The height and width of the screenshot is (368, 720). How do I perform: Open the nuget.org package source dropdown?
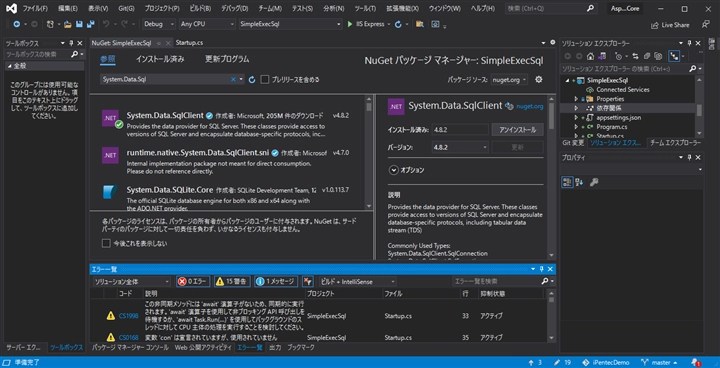(509, 79)
